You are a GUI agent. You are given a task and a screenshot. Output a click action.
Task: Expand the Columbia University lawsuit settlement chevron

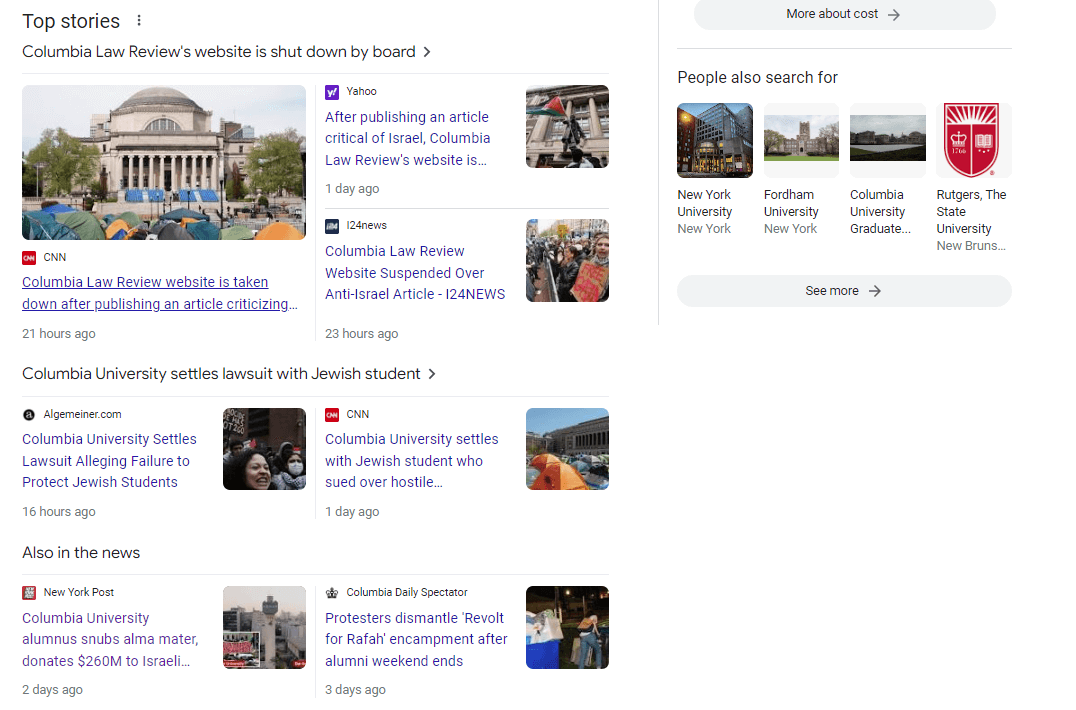pos(431,373)
